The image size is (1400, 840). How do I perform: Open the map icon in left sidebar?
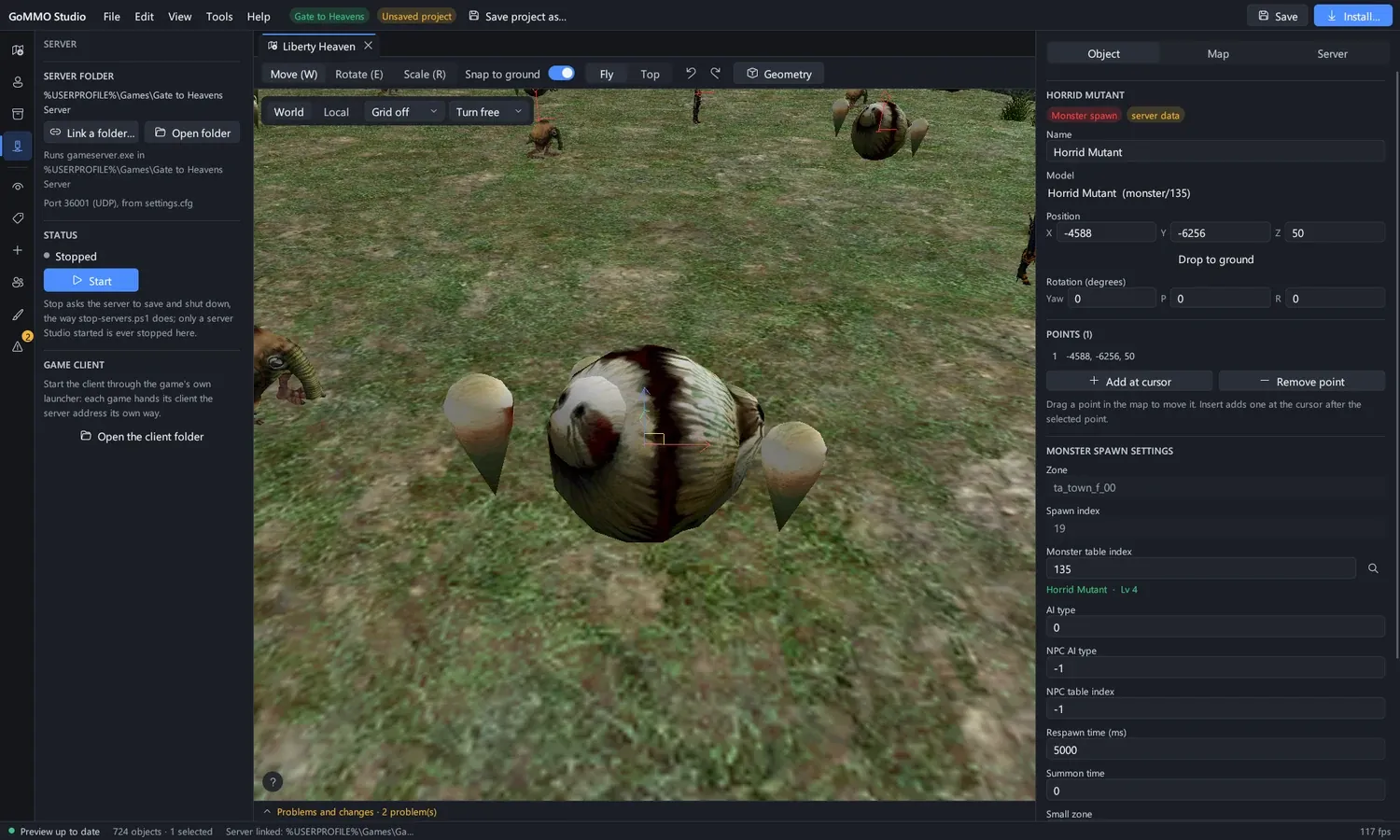tap(17, 50)
